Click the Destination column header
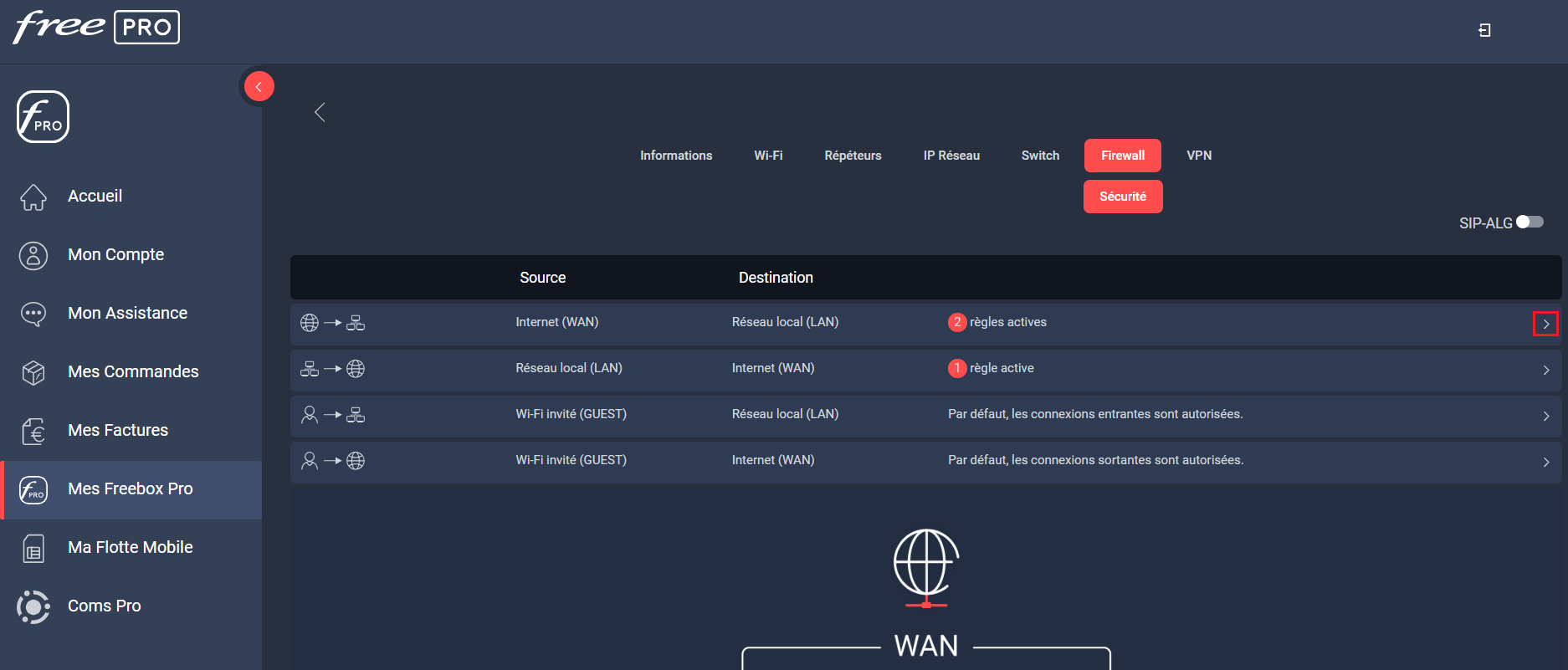 point(776,278)
